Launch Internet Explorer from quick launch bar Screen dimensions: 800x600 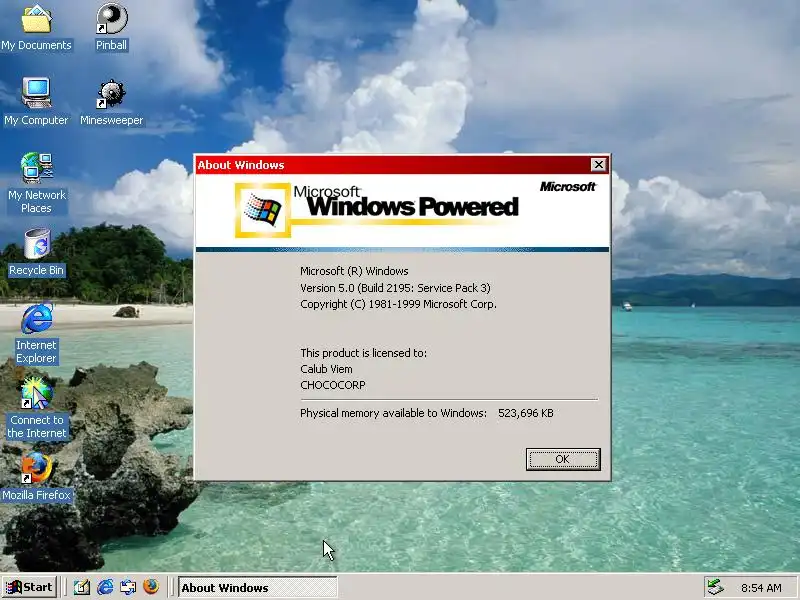click(x=105, y=587)
